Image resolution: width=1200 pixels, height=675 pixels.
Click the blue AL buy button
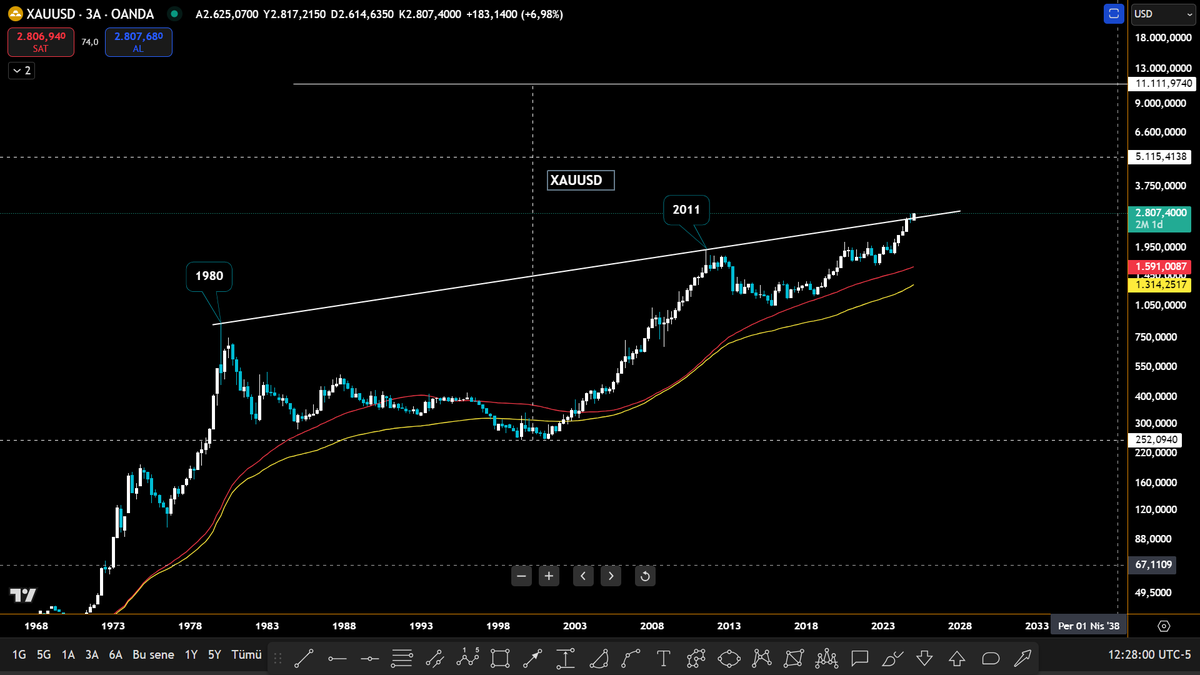point(138,42)
